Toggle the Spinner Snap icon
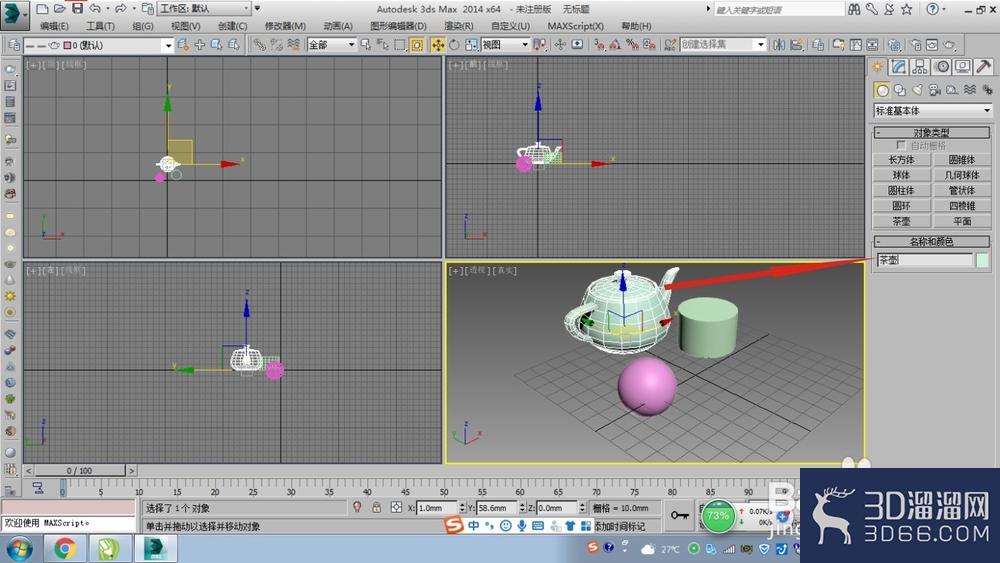The height and width of the screenshot is (563, 1000). 649,45
